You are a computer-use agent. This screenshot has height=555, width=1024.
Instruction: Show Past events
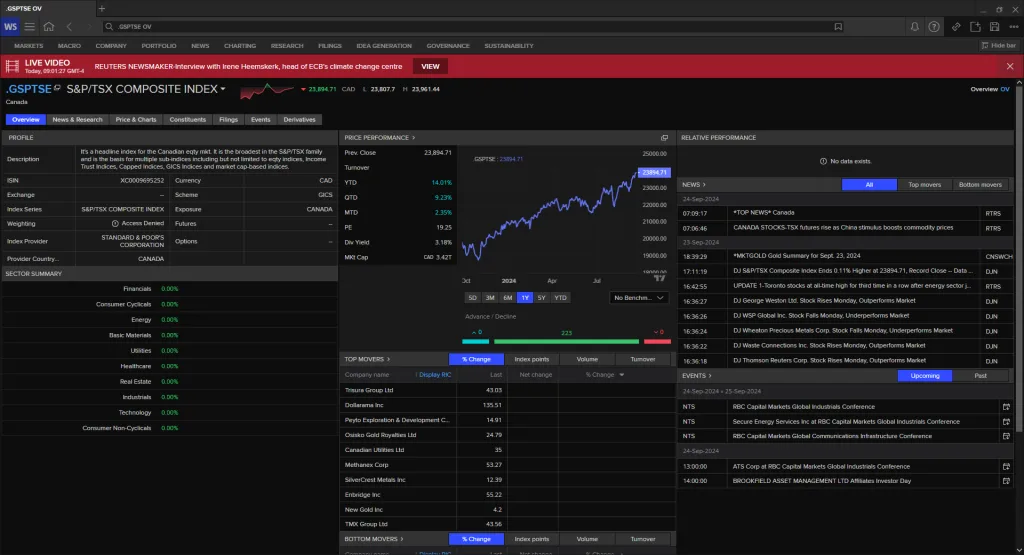[x=980, y=375]
